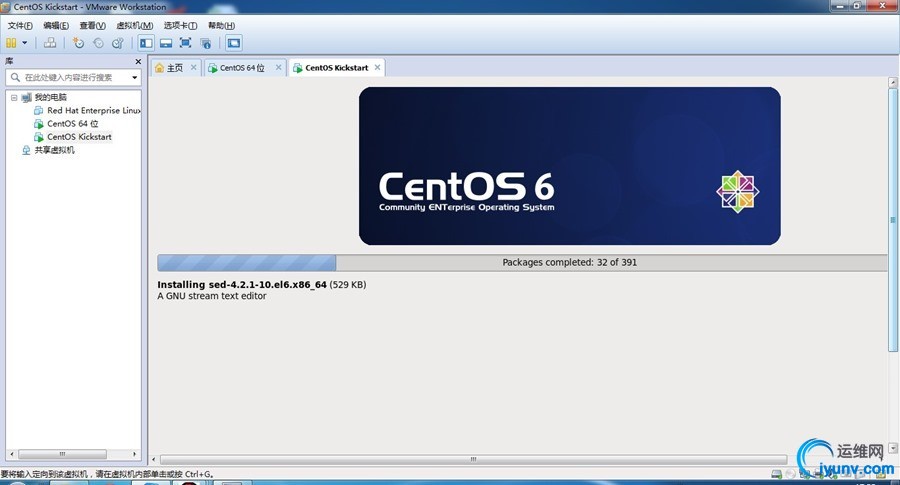Click the revert to snapshot icon
The height and width of the screenshot is (485, 900).
click(98, 43)
